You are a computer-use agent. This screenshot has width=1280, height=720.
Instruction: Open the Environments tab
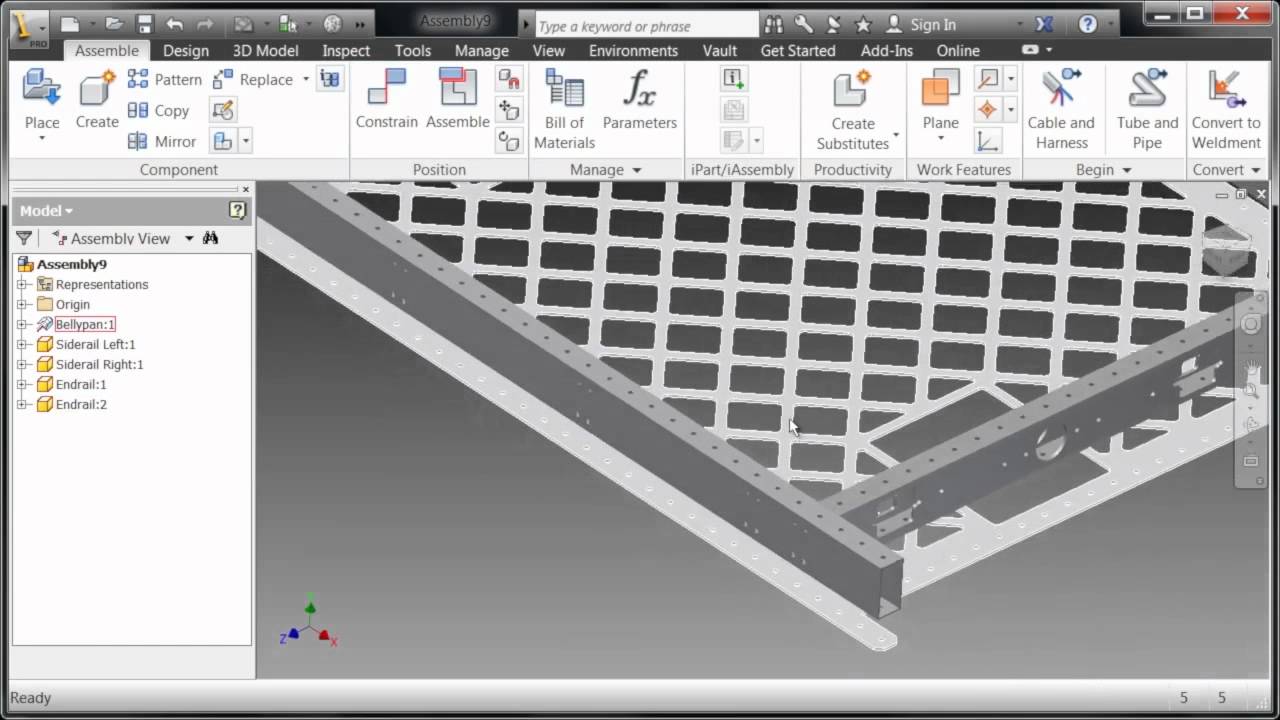(633, 50)
